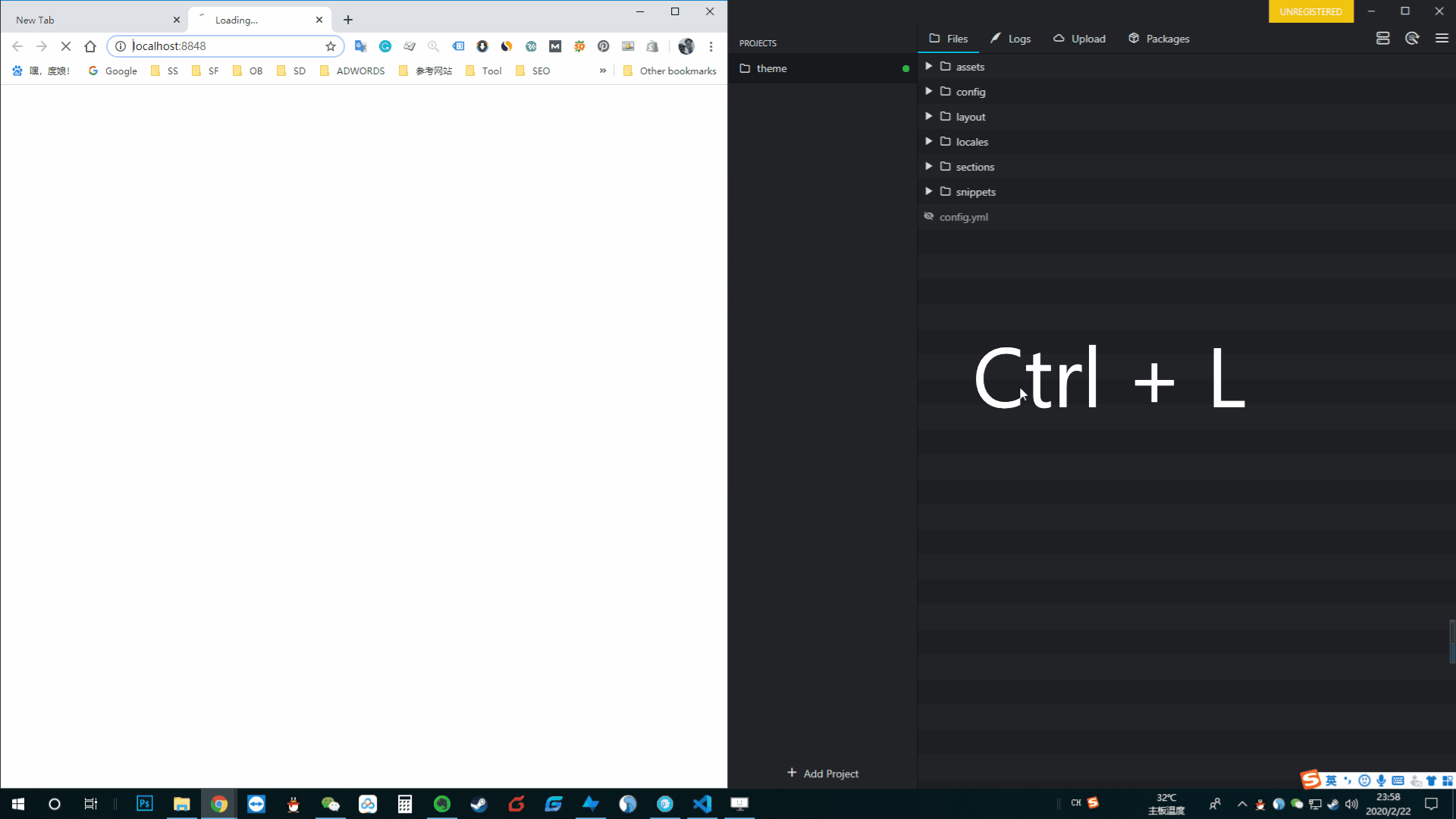1456x819 pixels.
Task: Open Chrome's three-dot menu
Action: tap(711, 46)
